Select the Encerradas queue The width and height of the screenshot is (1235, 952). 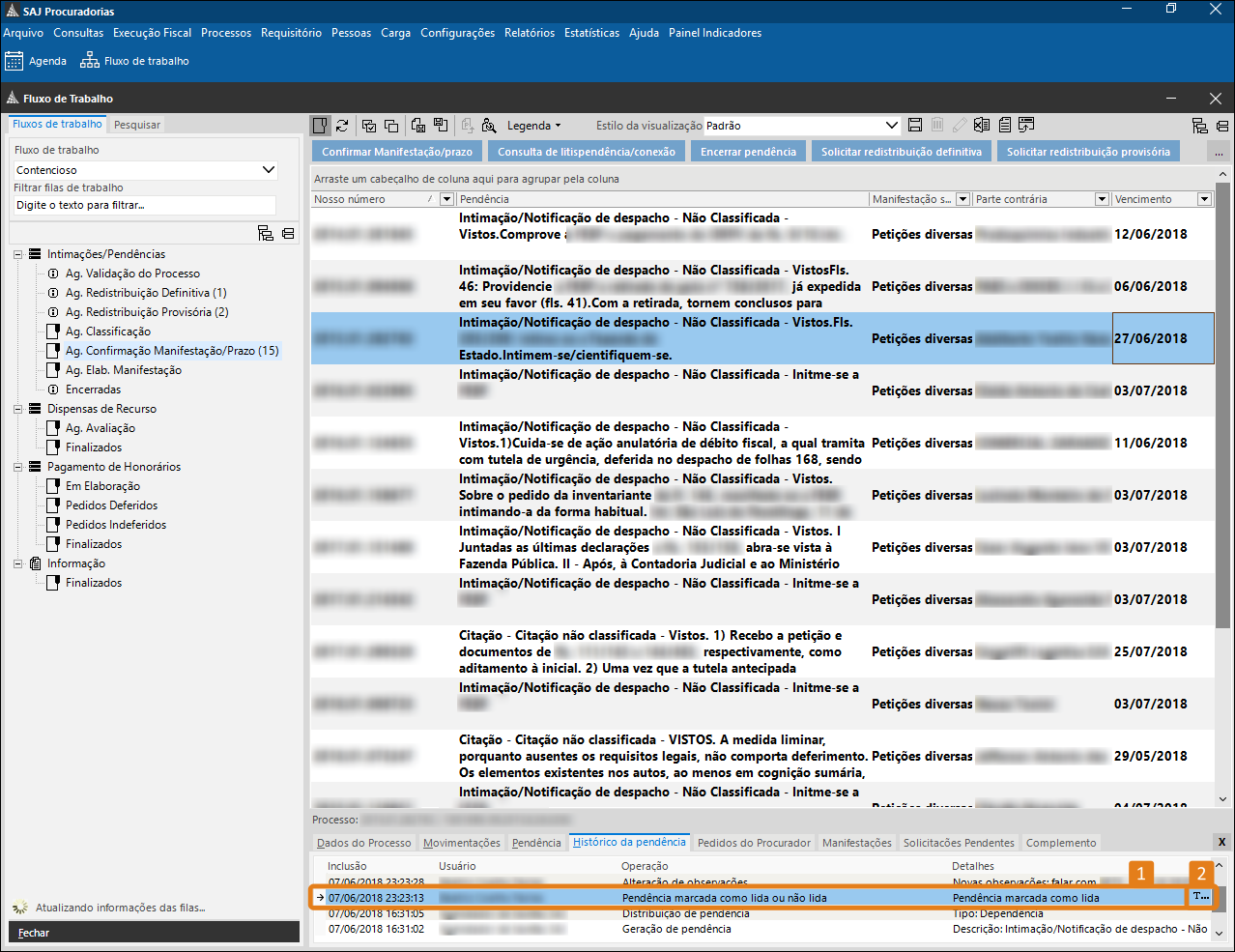[93, 389]
